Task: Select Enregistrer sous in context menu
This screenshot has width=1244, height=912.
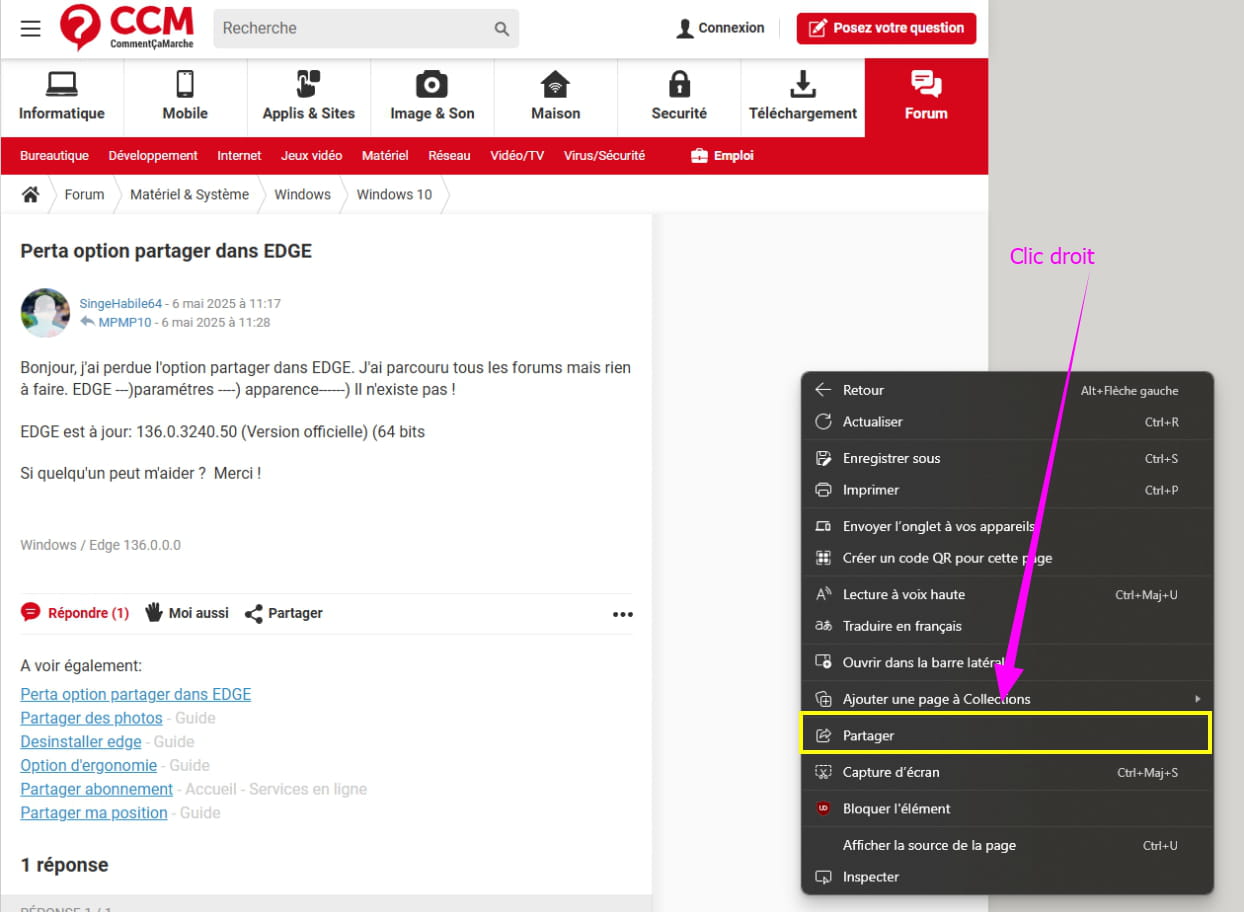Action: pos(1007,458)
